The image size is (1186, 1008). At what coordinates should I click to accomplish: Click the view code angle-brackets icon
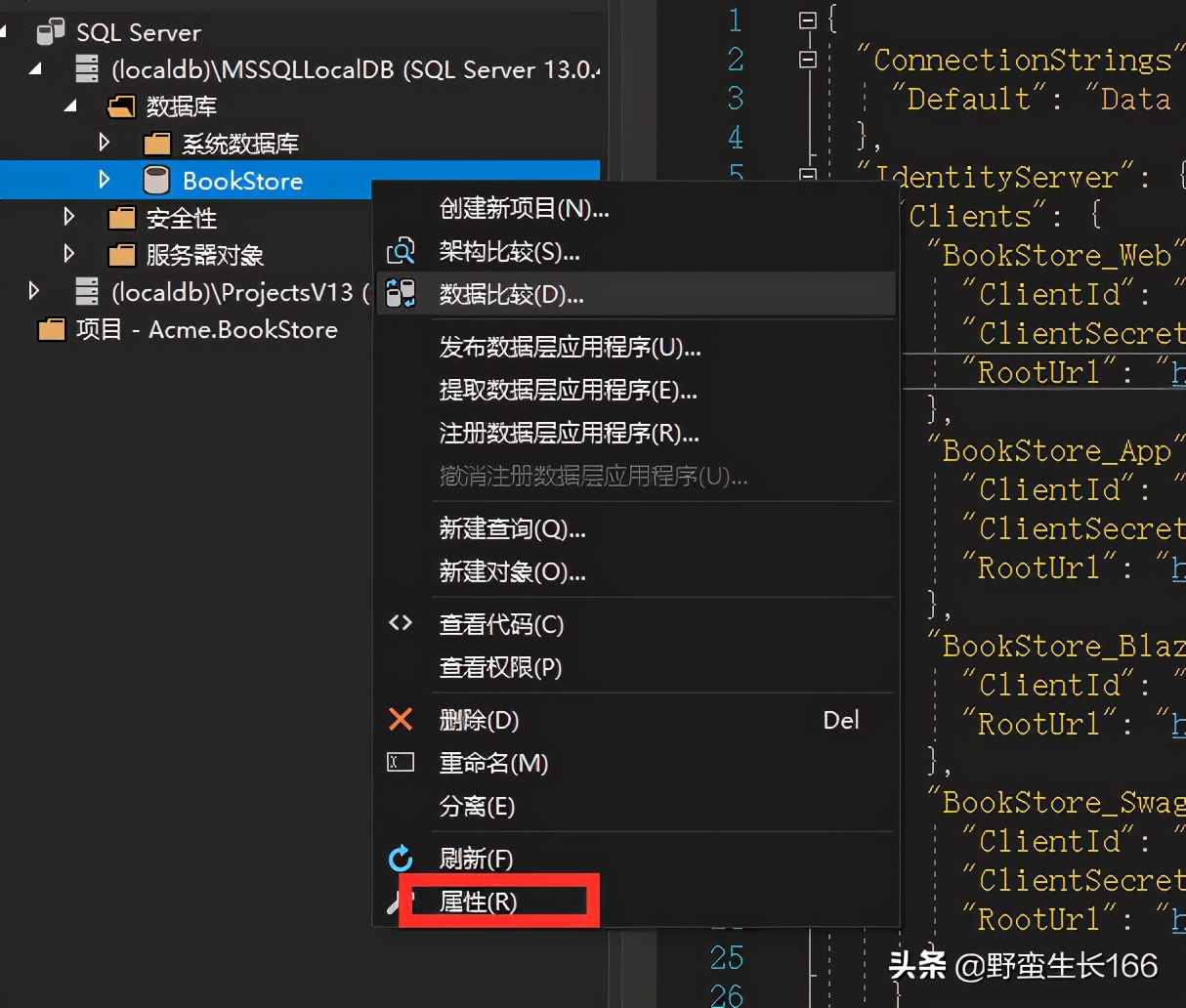(x=401, y=623)
